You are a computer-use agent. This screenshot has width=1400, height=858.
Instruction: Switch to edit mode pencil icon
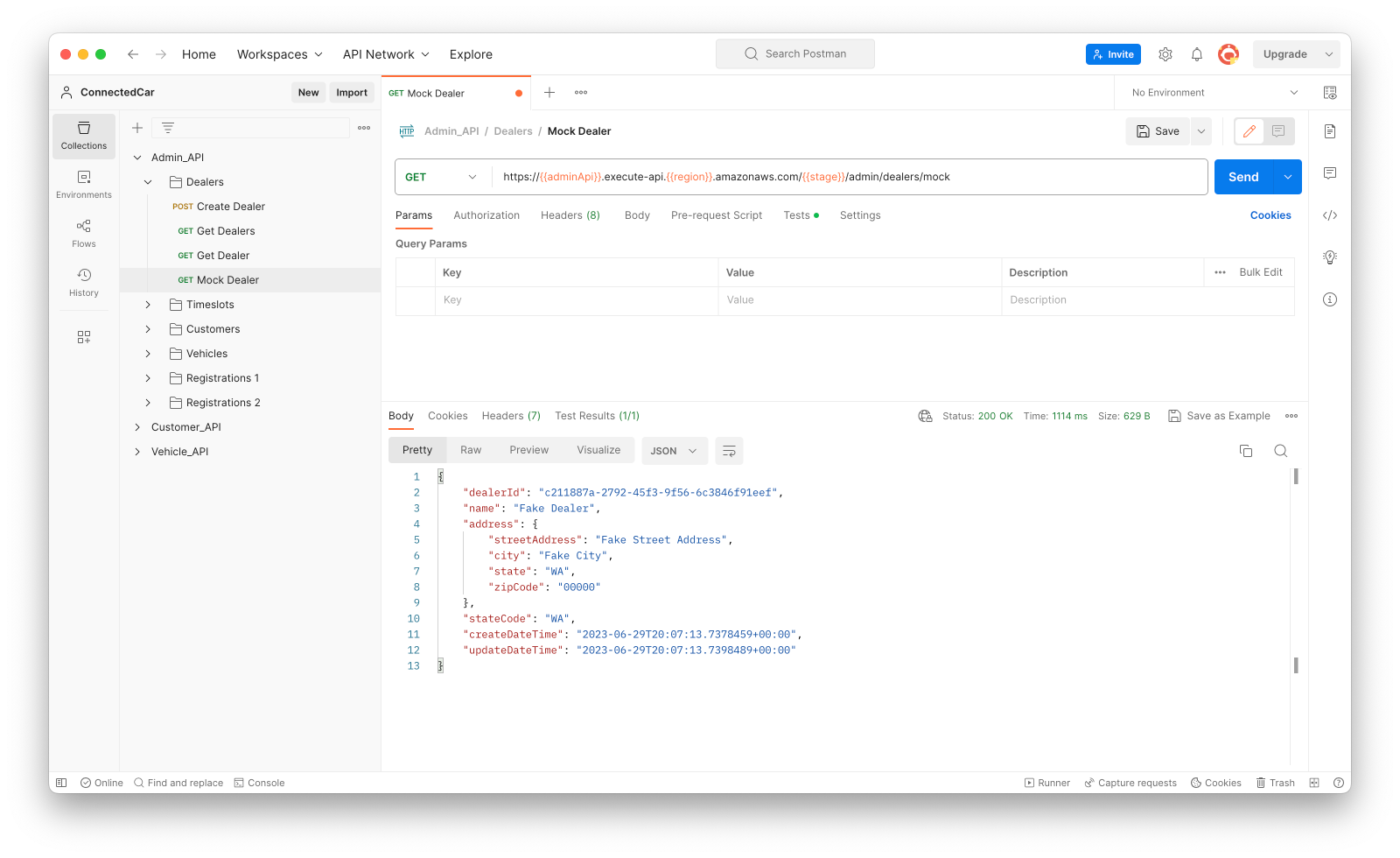[x=1249, y=131]
